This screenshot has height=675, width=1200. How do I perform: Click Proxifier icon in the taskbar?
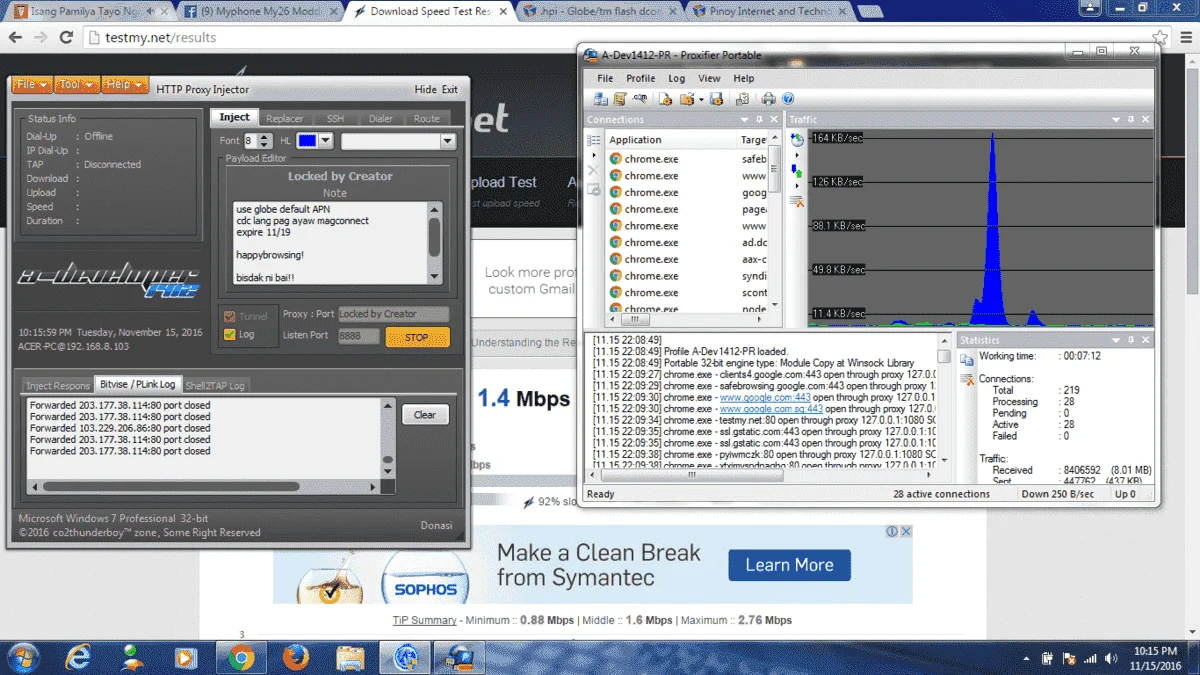[x=459, y=657]
